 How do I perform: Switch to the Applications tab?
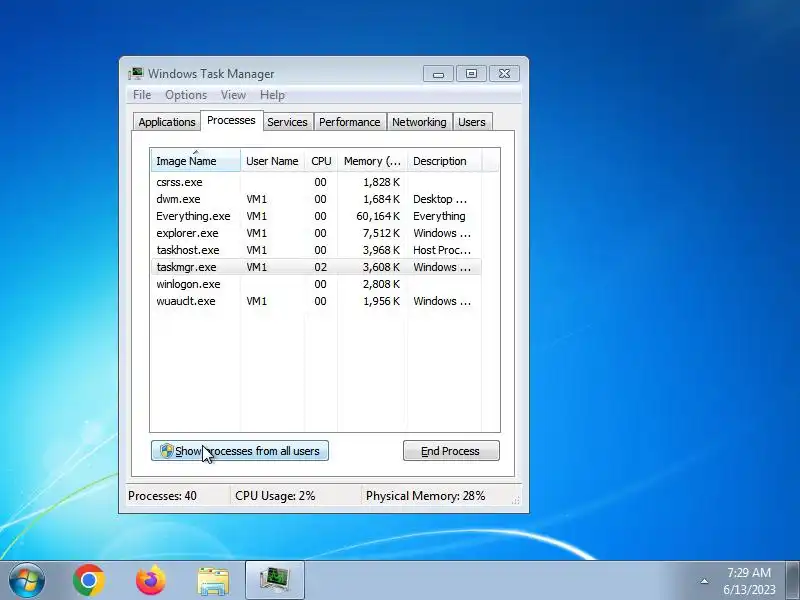coord(167,122)
